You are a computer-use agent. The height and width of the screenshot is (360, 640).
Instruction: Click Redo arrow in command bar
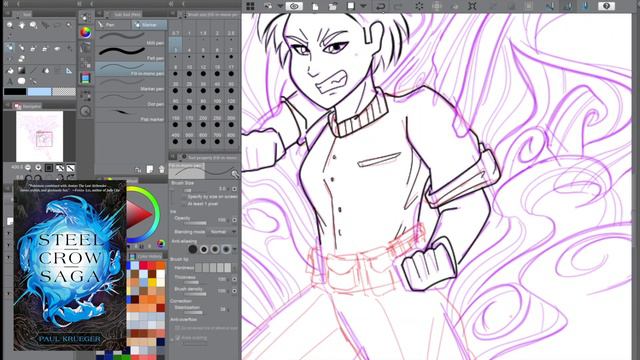click(398, 6)
